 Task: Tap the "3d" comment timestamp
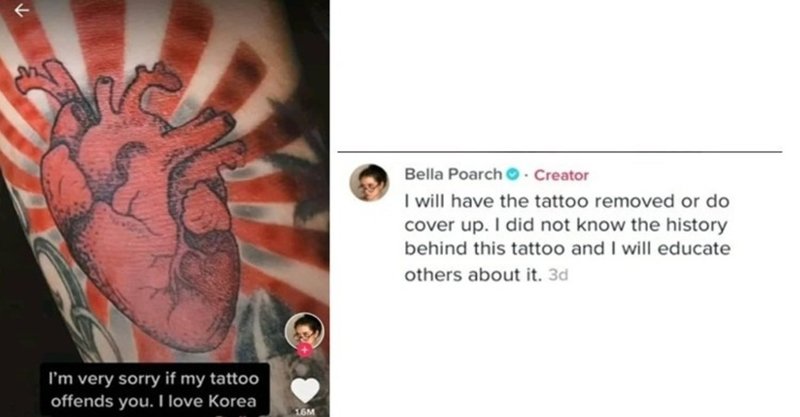(558, 275)
